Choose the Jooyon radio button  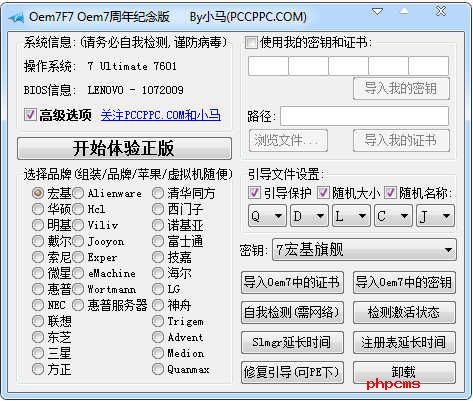coord(78,241)
